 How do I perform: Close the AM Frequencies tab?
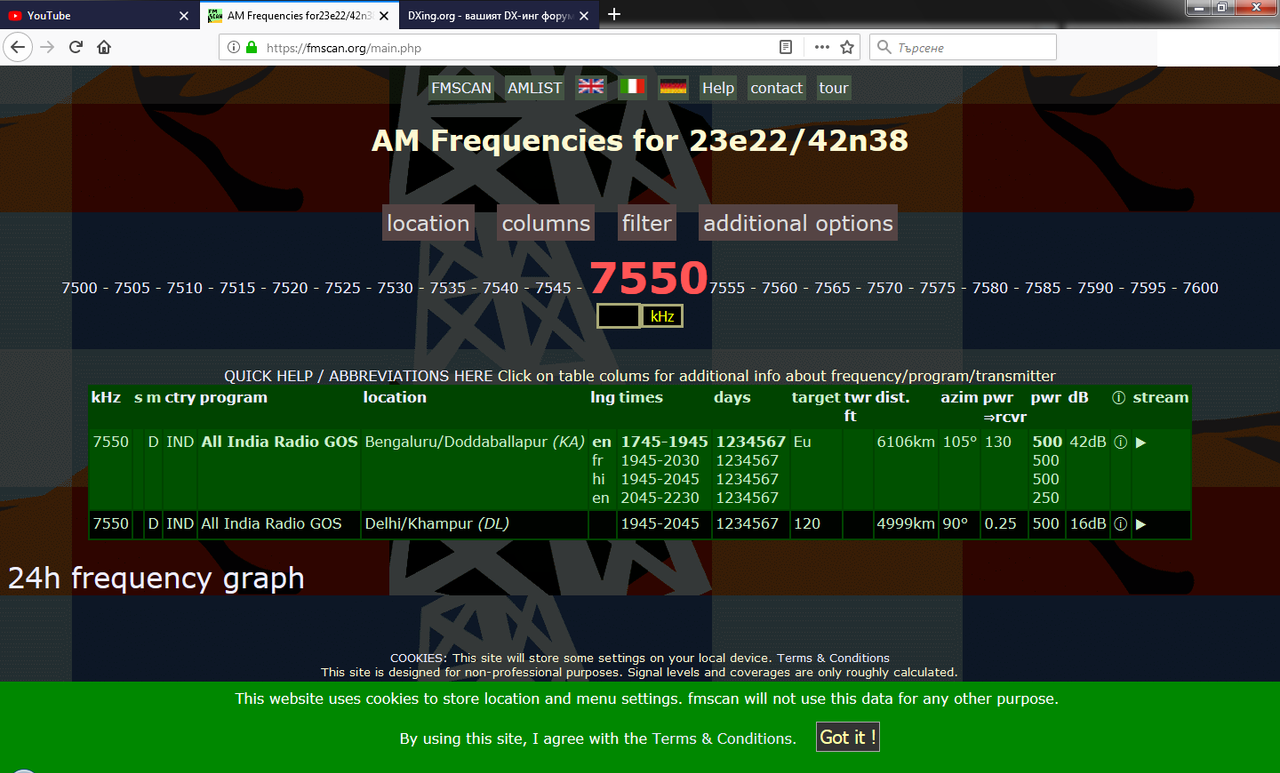click(385, 16)
